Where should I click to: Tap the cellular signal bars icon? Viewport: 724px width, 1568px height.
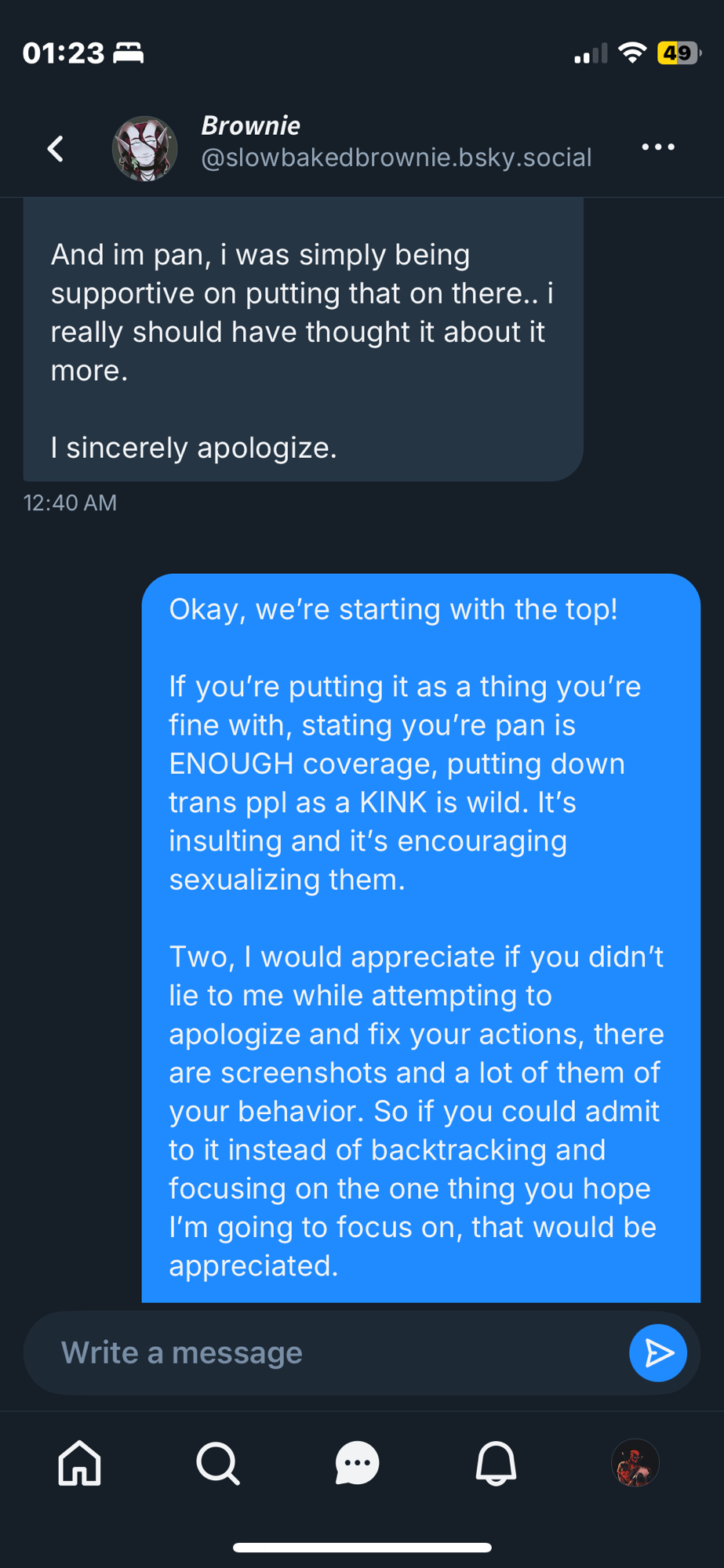591,53
